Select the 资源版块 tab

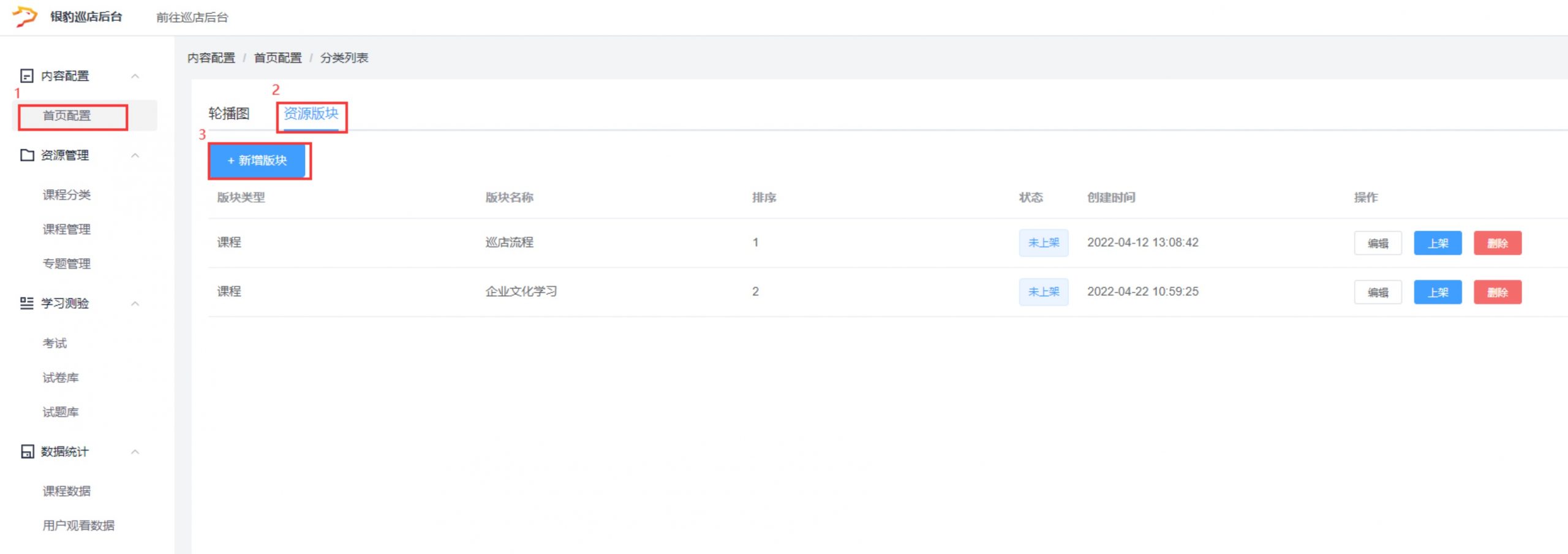click(311, 114)
